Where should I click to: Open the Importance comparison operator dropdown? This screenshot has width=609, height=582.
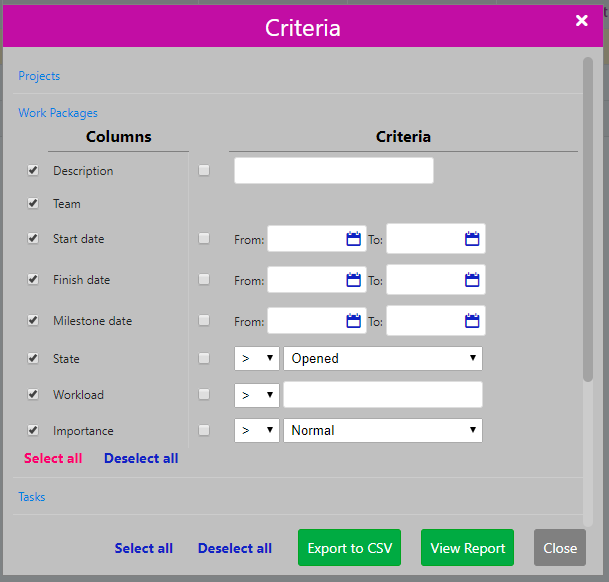coord(257,430)
